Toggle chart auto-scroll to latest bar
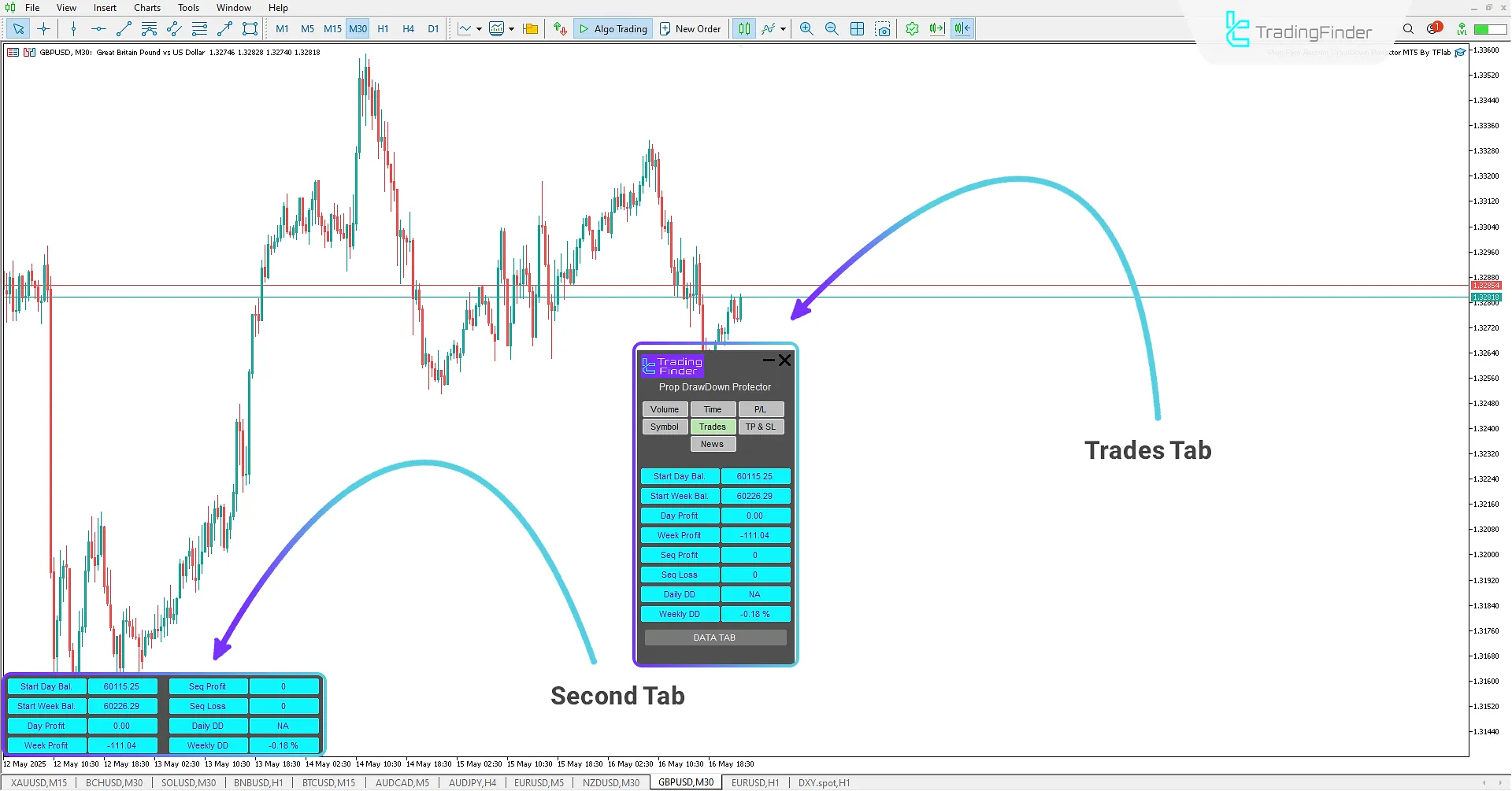 (x=936, y=29)
